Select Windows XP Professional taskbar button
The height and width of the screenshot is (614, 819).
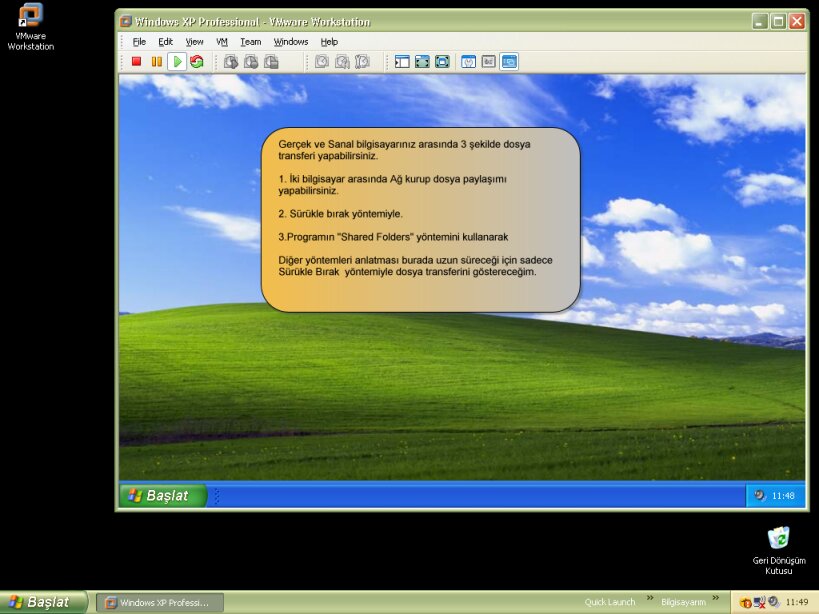click(x=161, y=603)
